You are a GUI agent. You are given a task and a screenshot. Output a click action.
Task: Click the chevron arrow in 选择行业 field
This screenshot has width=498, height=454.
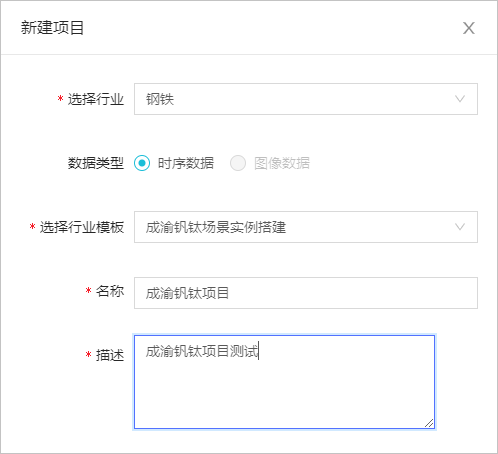(460, 99)
